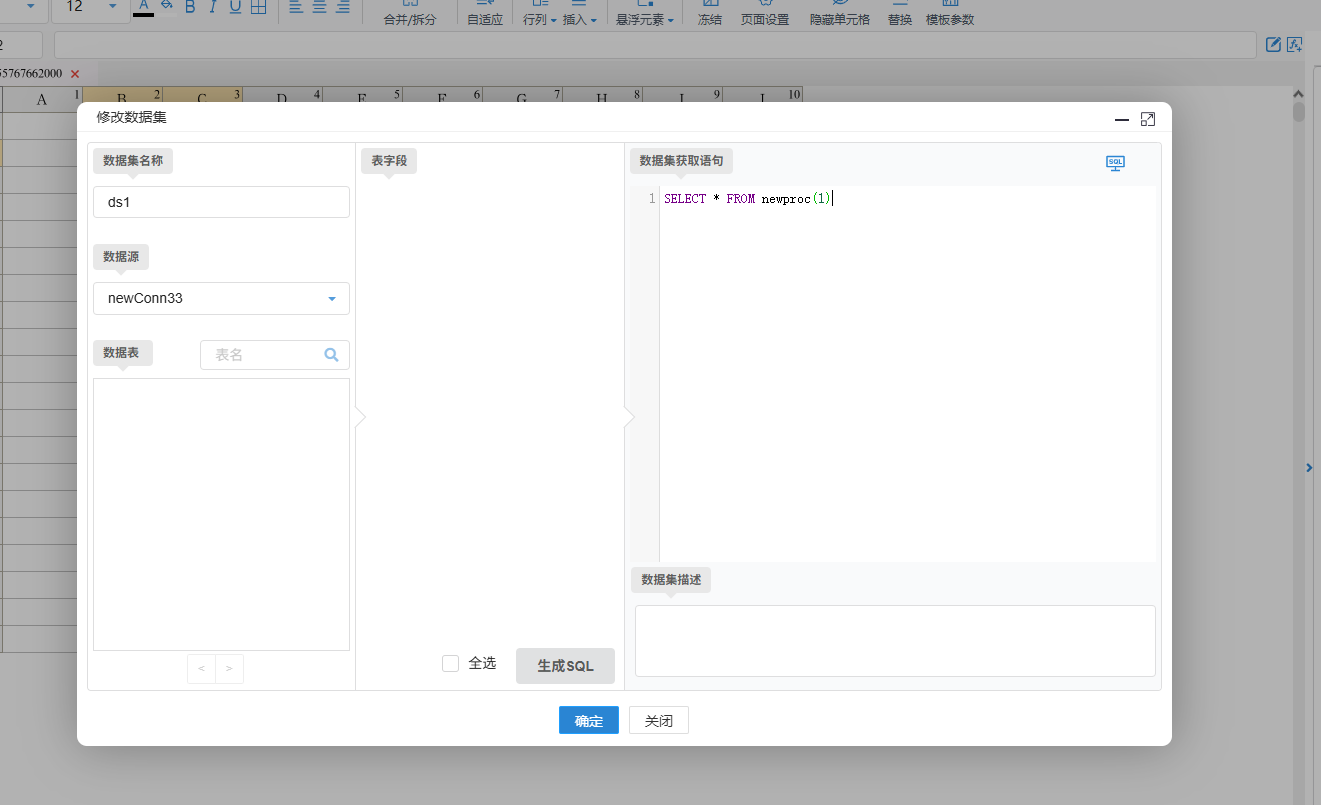1321x805 pixels.
Task: Open the newConn33 data source dropdown
Action: coord(331,298)
